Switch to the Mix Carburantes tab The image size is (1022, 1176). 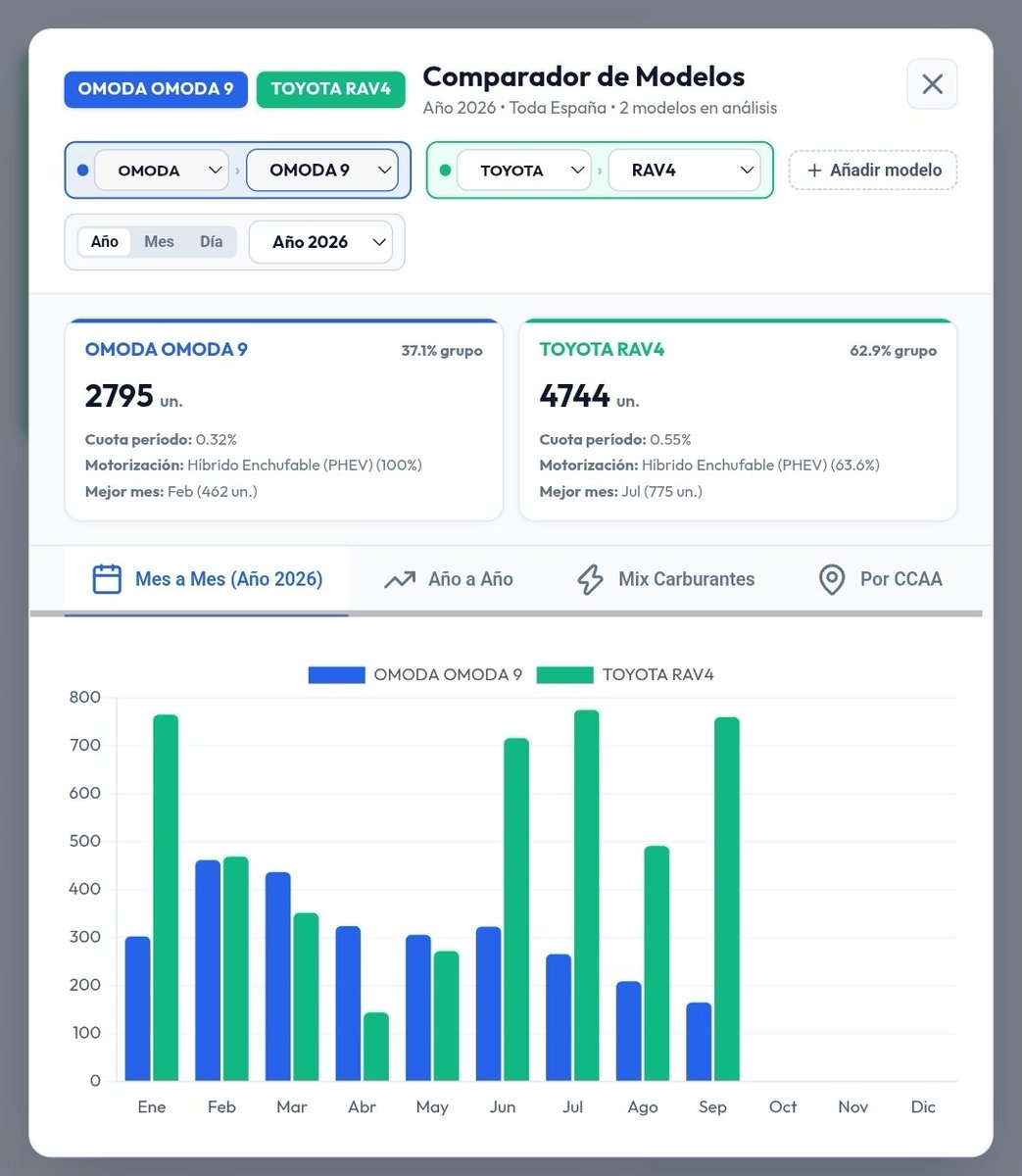click(x=665, y=579)
